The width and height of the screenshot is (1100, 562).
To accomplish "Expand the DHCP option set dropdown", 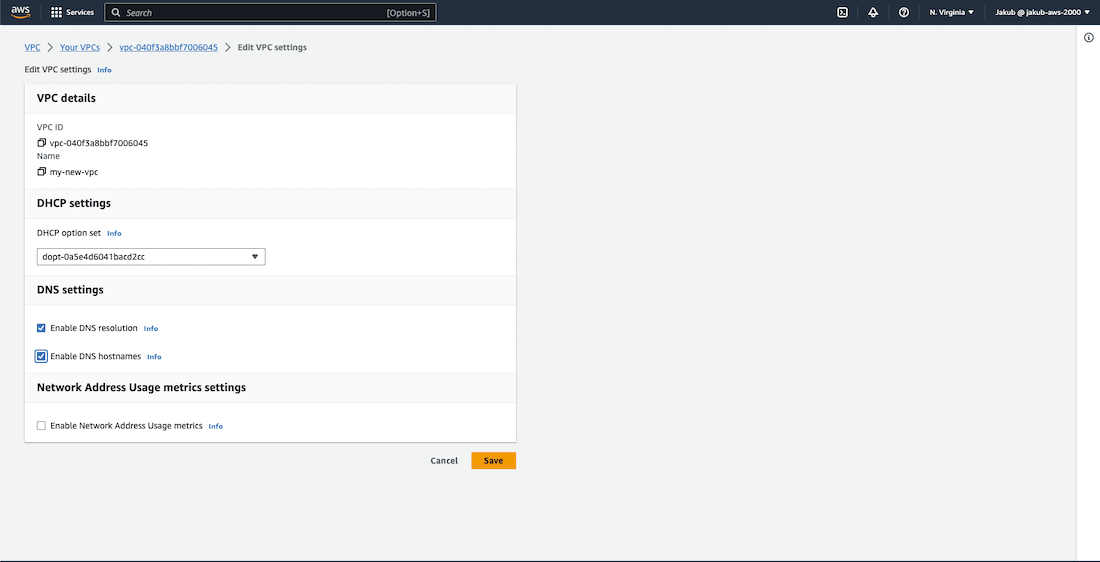I will point(150,257).
